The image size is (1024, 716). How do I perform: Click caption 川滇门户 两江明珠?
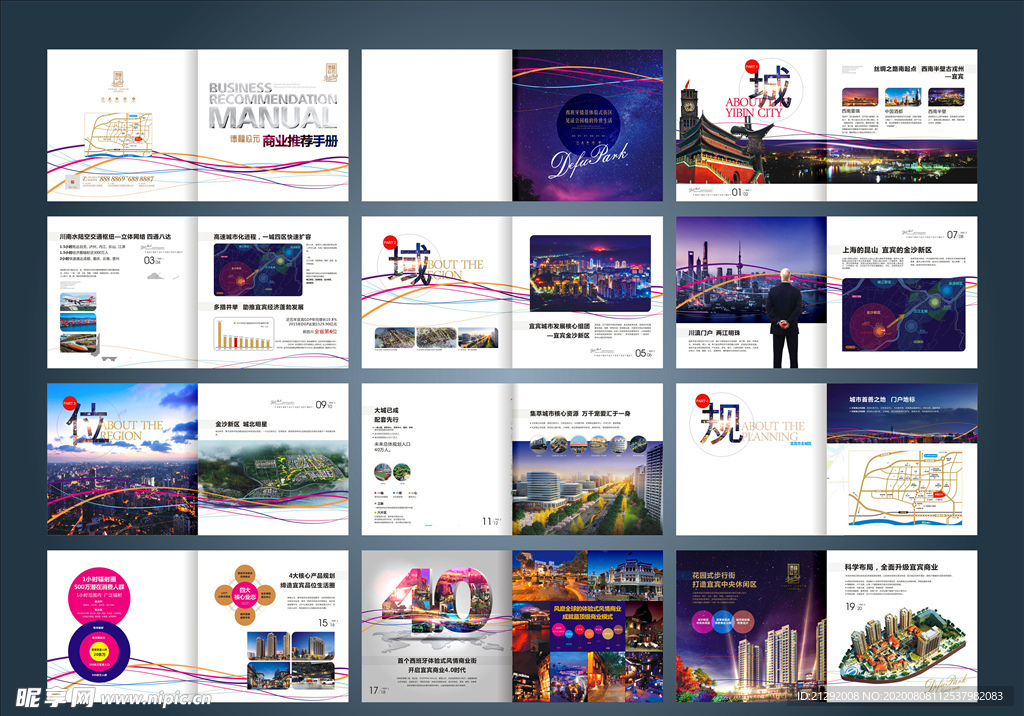coord(713,333)
